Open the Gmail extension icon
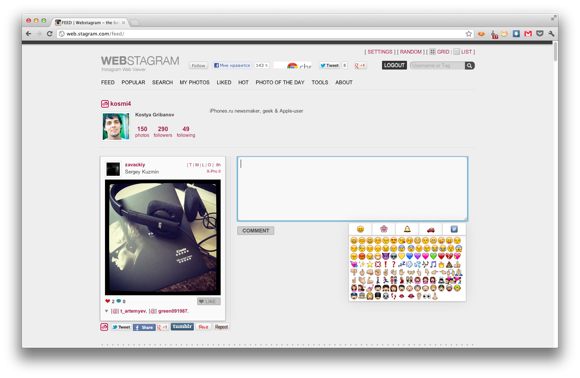Screen dimensions: 580x378 click(528, 34)
